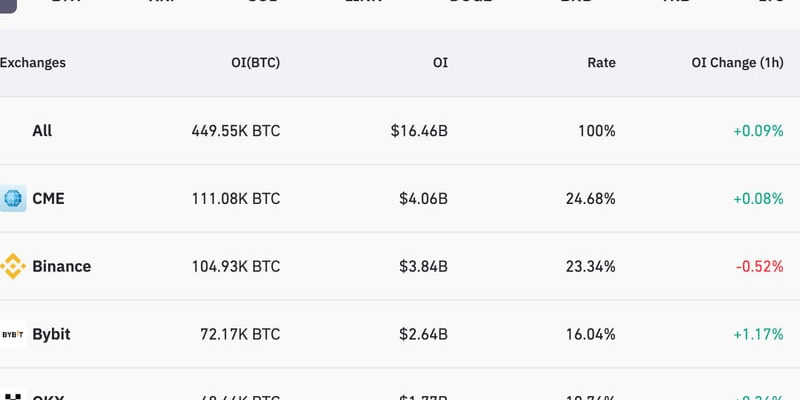Click the $16.46B total OI value
Image resolution: width=800 pixels, height=400 pixels.
pos(419,131)
